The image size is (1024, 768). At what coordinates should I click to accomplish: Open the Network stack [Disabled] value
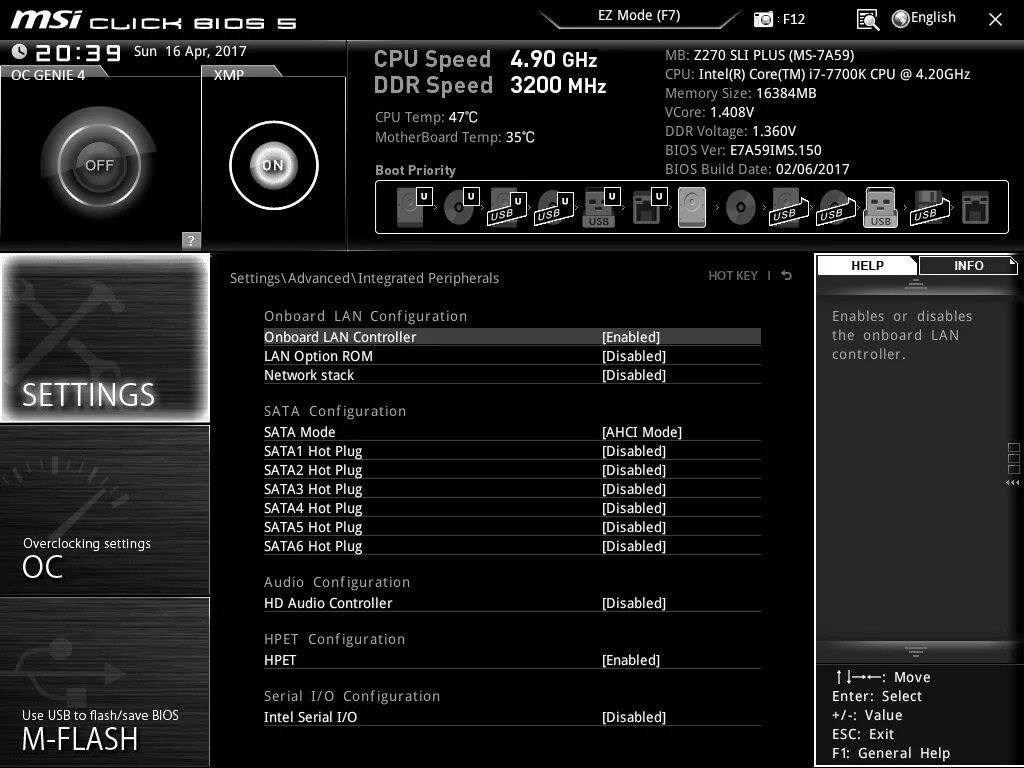pyautogui.click(x=633, y=375)
